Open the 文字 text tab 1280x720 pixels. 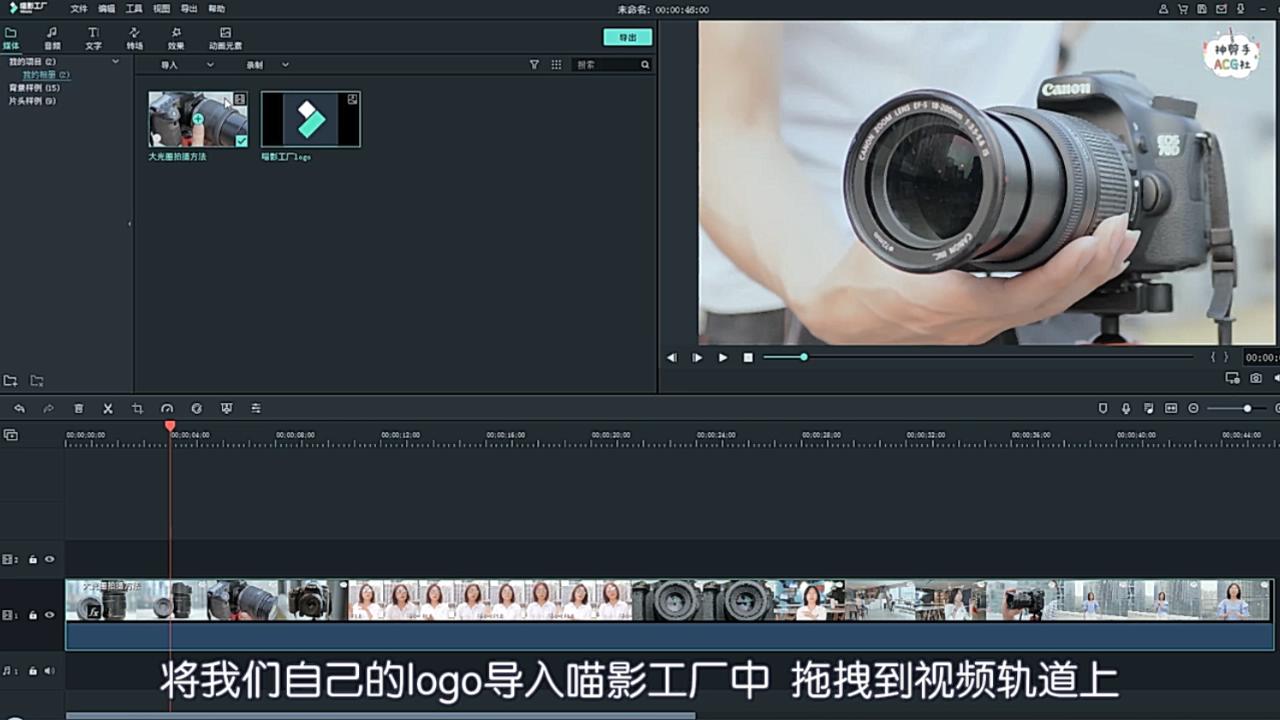tap(93, 38)
